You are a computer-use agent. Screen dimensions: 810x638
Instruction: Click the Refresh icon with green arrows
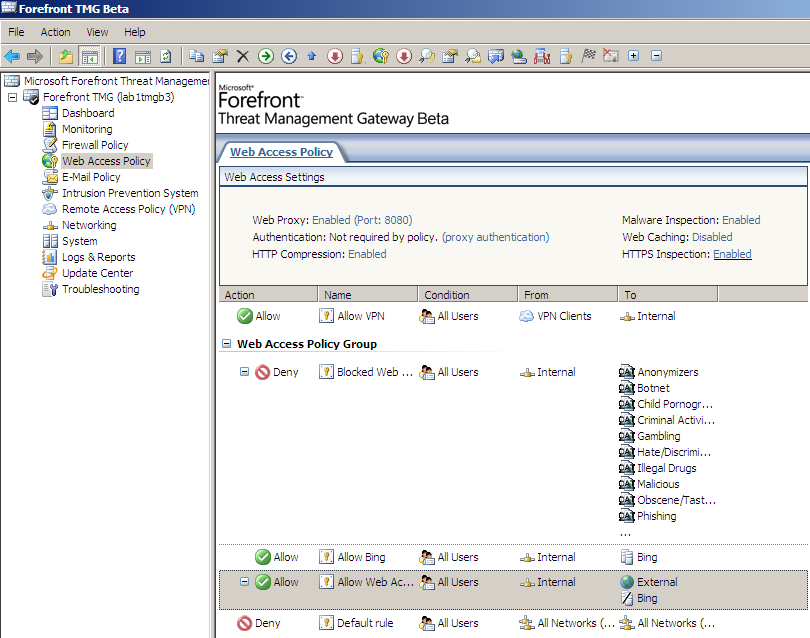(166, 56)
